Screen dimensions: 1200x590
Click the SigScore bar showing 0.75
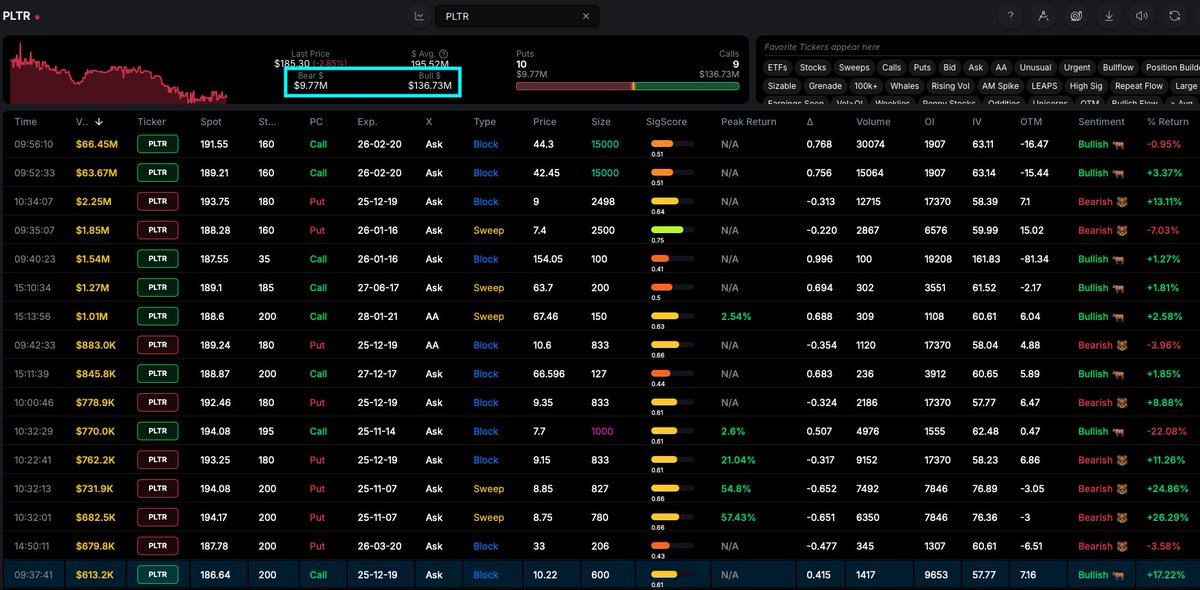pos(670,230)
